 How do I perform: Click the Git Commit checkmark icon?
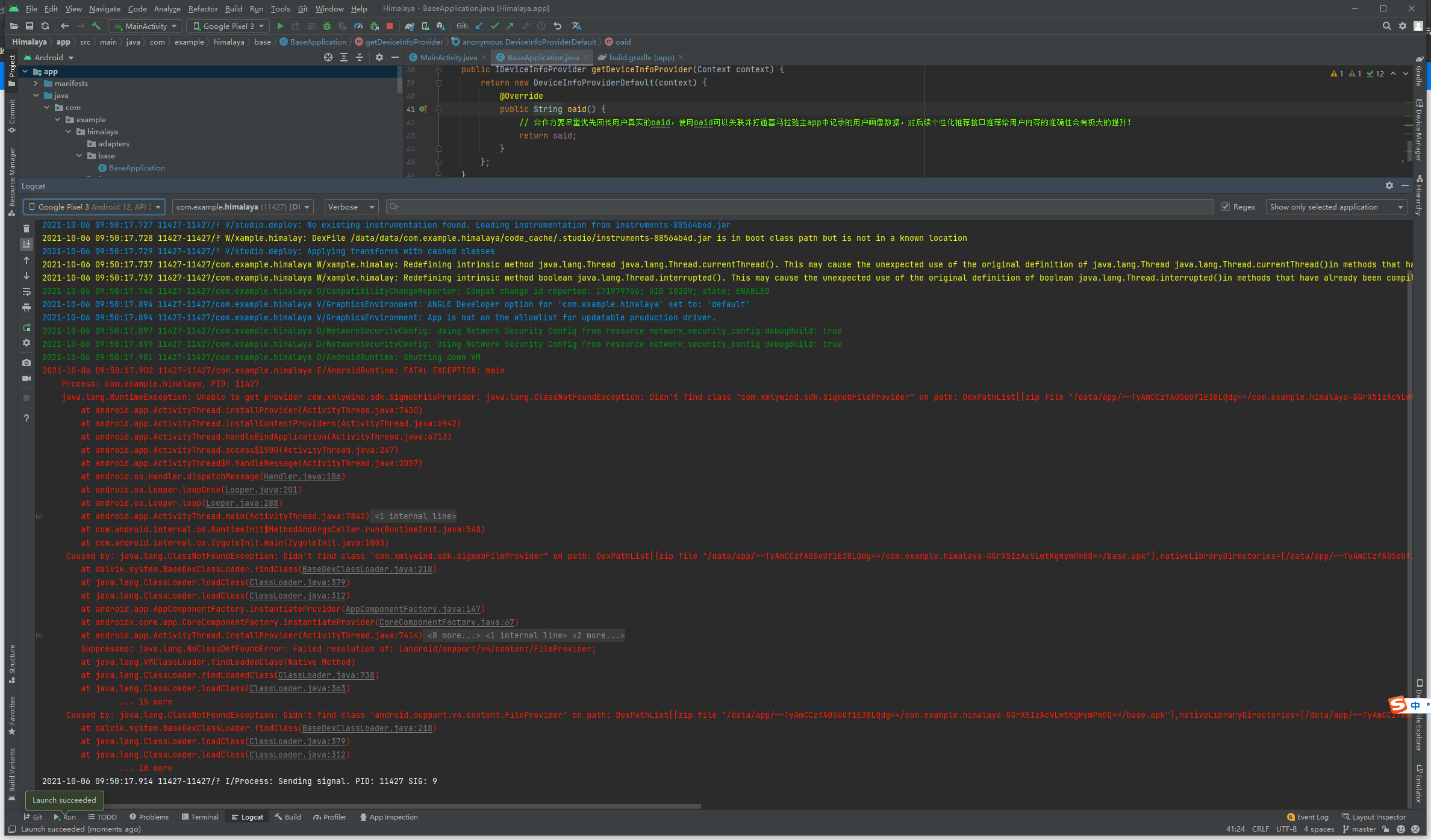(x=495, y=26)
